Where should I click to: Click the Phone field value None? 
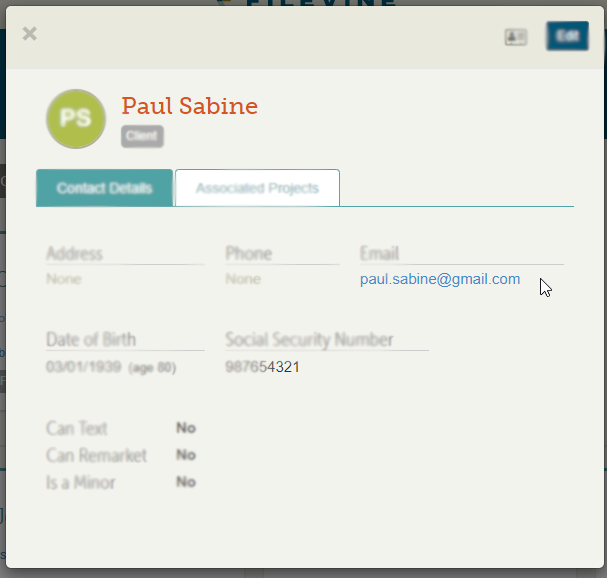(243, 279)
